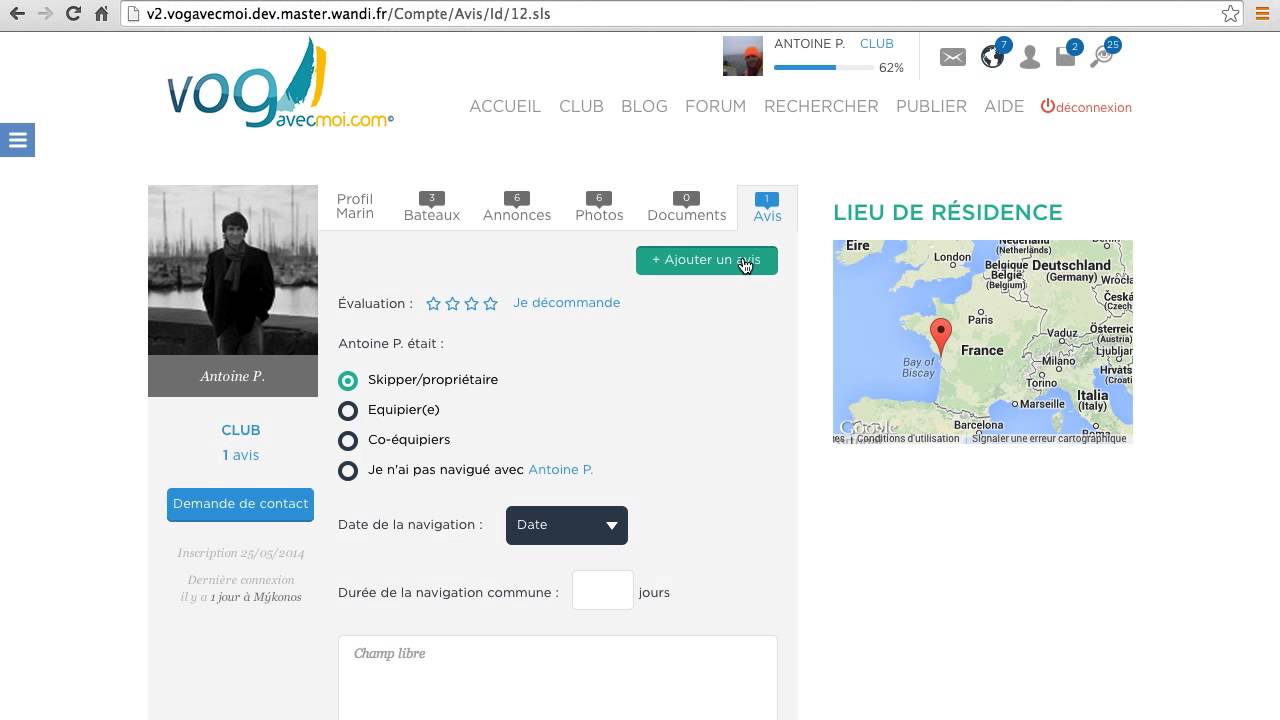Reload the page with refresh icon
Image resolution: width=1280 pixels, height=720 pixels.
(73, 14)
